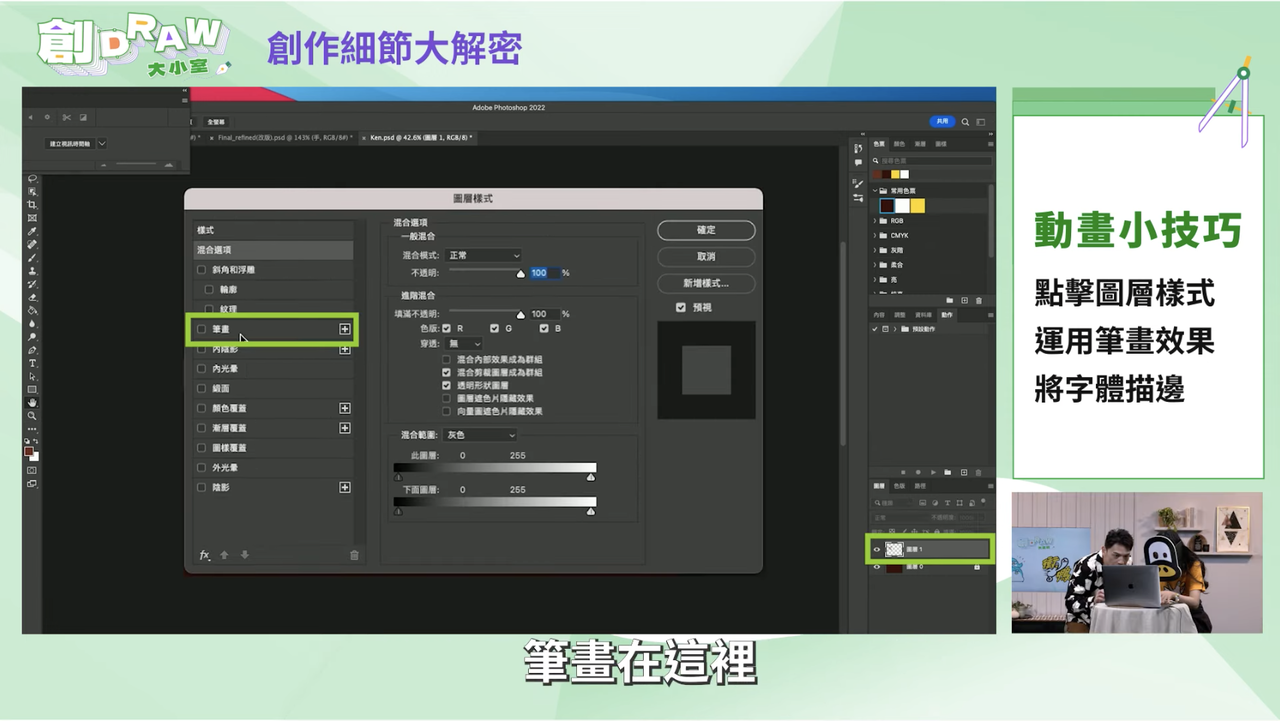Pick the yellow swatch in 常用色票
The image size is (1280, 721).
click(x=917, y=206)
